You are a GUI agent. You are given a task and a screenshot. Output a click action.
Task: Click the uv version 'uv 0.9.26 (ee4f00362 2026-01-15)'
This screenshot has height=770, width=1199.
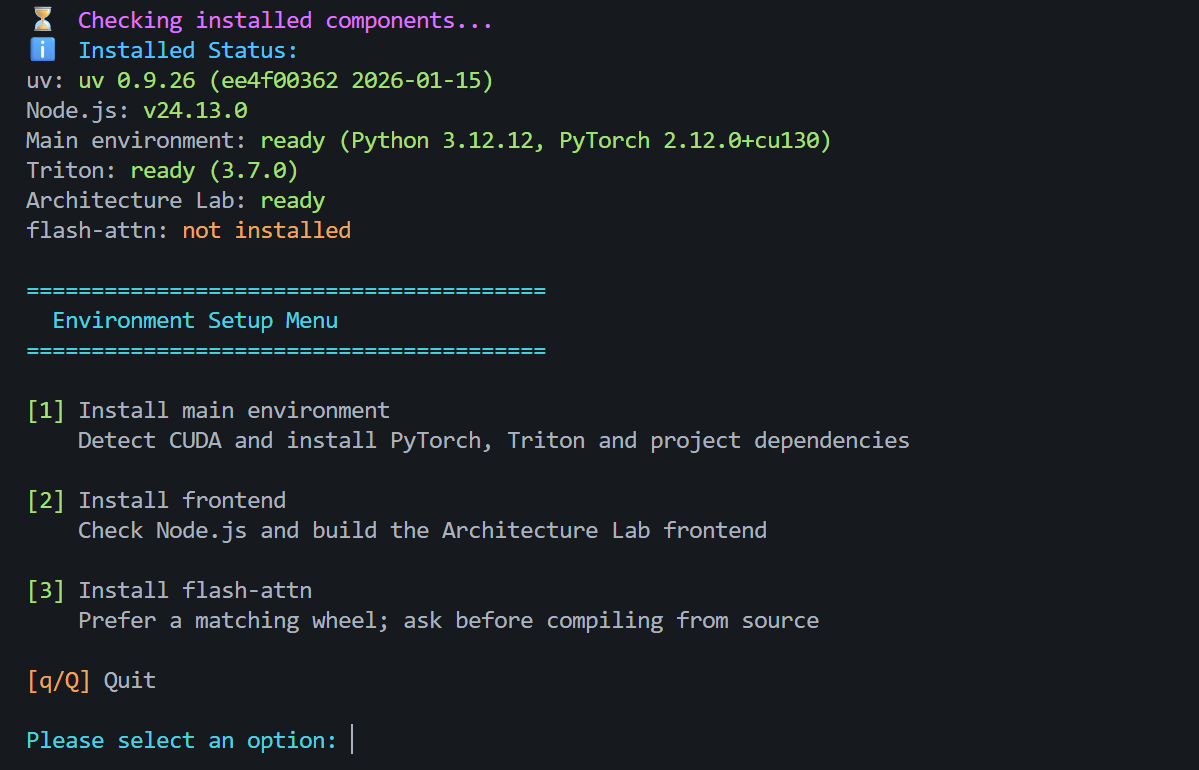(286, 80)
